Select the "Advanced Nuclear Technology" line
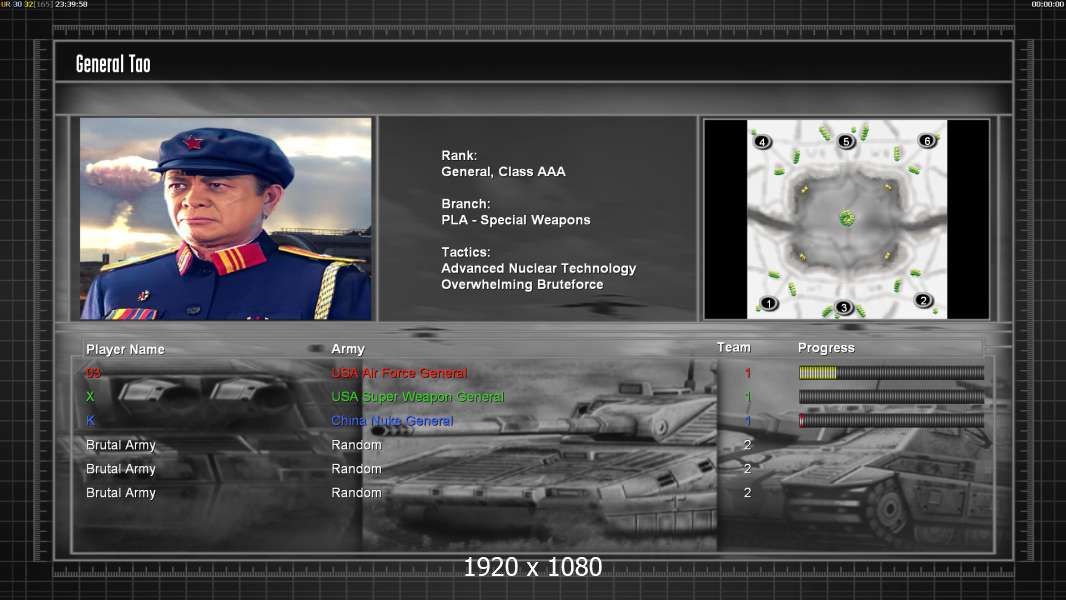The image size is (1066, 600). click(x=538, y=268)
